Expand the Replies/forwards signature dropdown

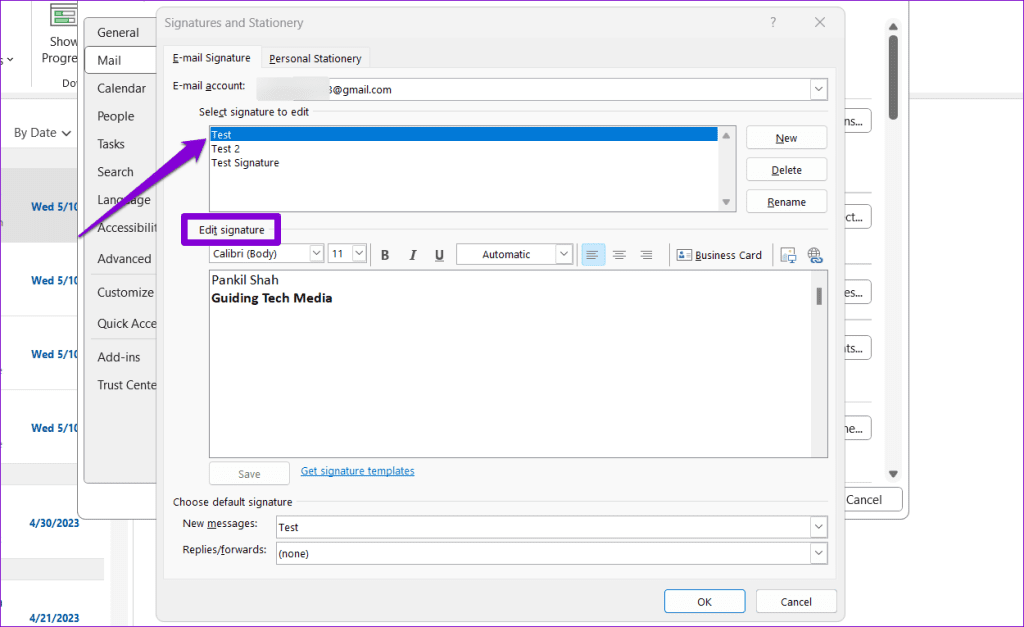point(819,553)
